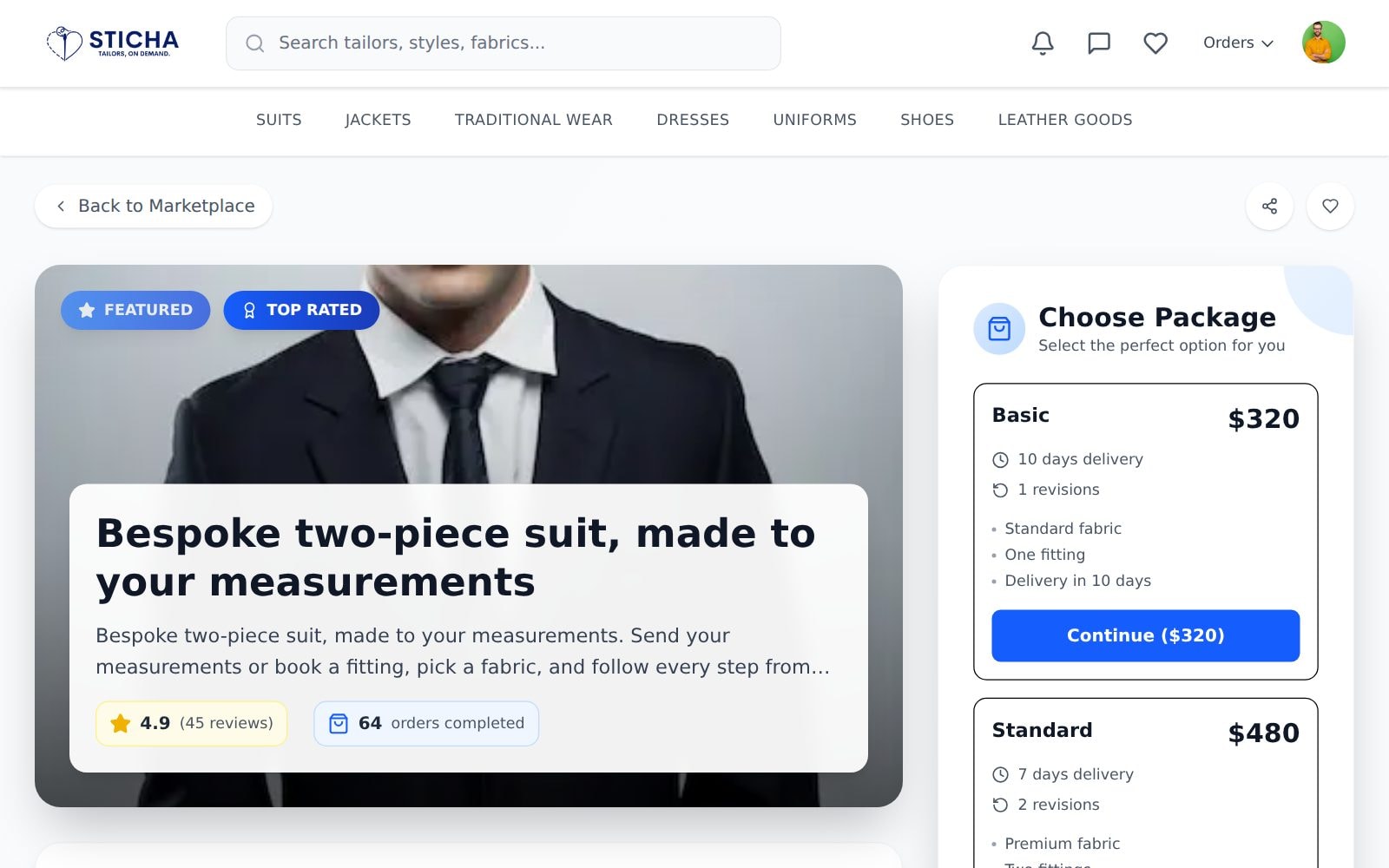Screen dimensions: 1389x868
Task: Click the 4.9 rating reviews badge
Action: click(x=192, y=723)
